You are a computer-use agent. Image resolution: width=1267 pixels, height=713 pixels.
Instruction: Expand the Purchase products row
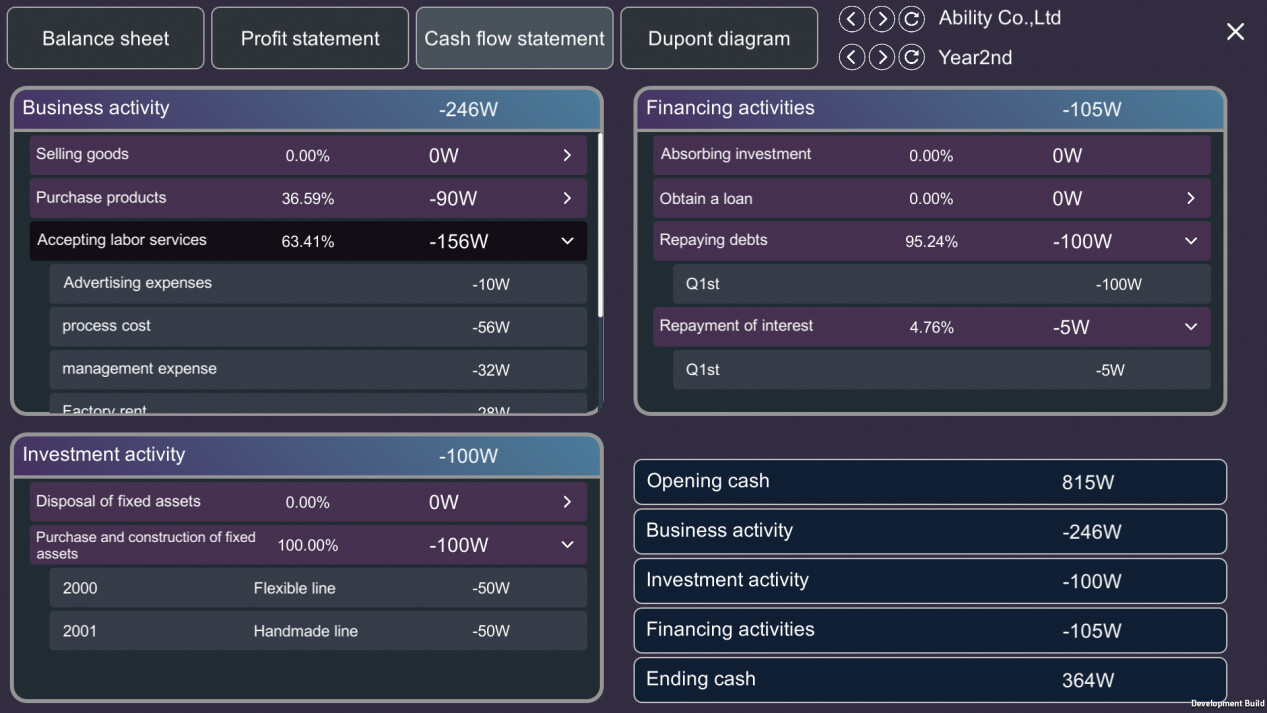[x=567, y=198]
